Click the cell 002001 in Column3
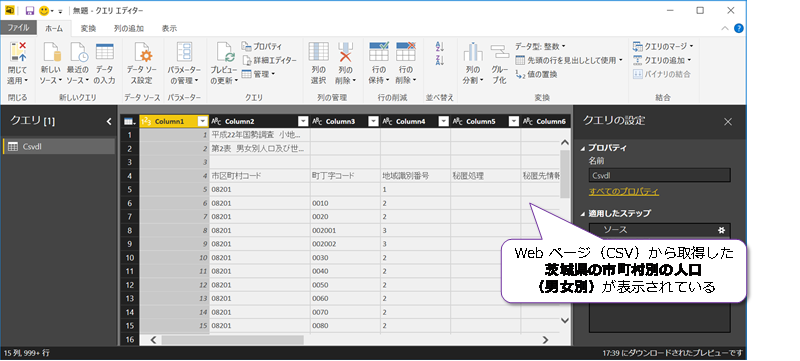This screenshot has height=361, width=800. coord(345,230)
